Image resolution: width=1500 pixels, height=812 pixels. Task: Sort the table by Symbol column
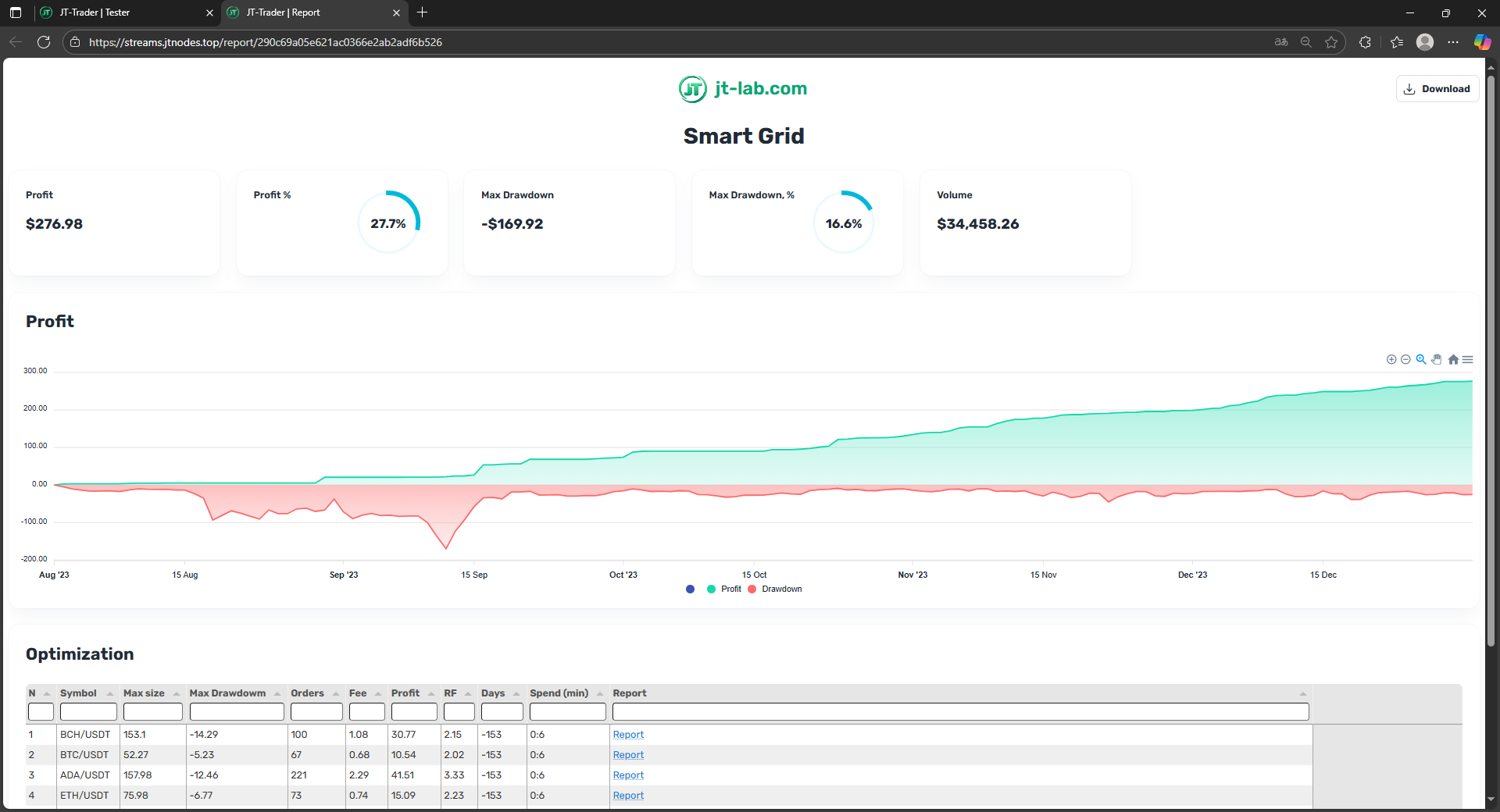pos(79,693)
